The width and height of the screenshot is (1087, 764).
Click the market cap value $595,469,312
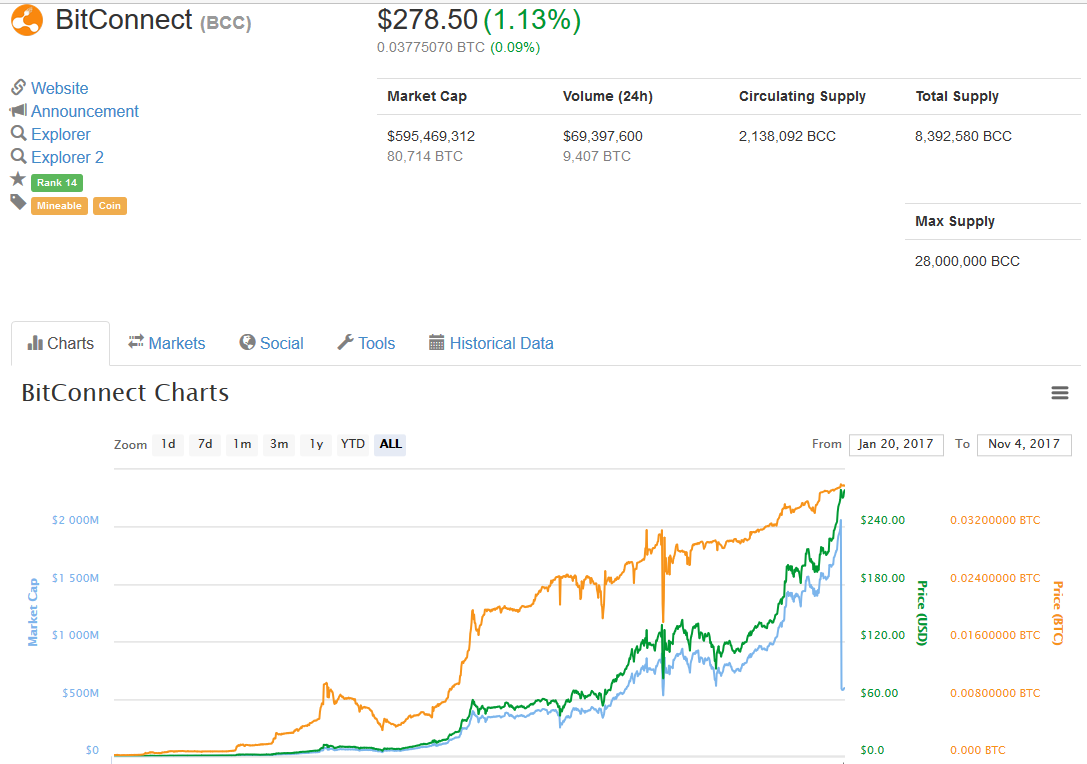[431, 137]
